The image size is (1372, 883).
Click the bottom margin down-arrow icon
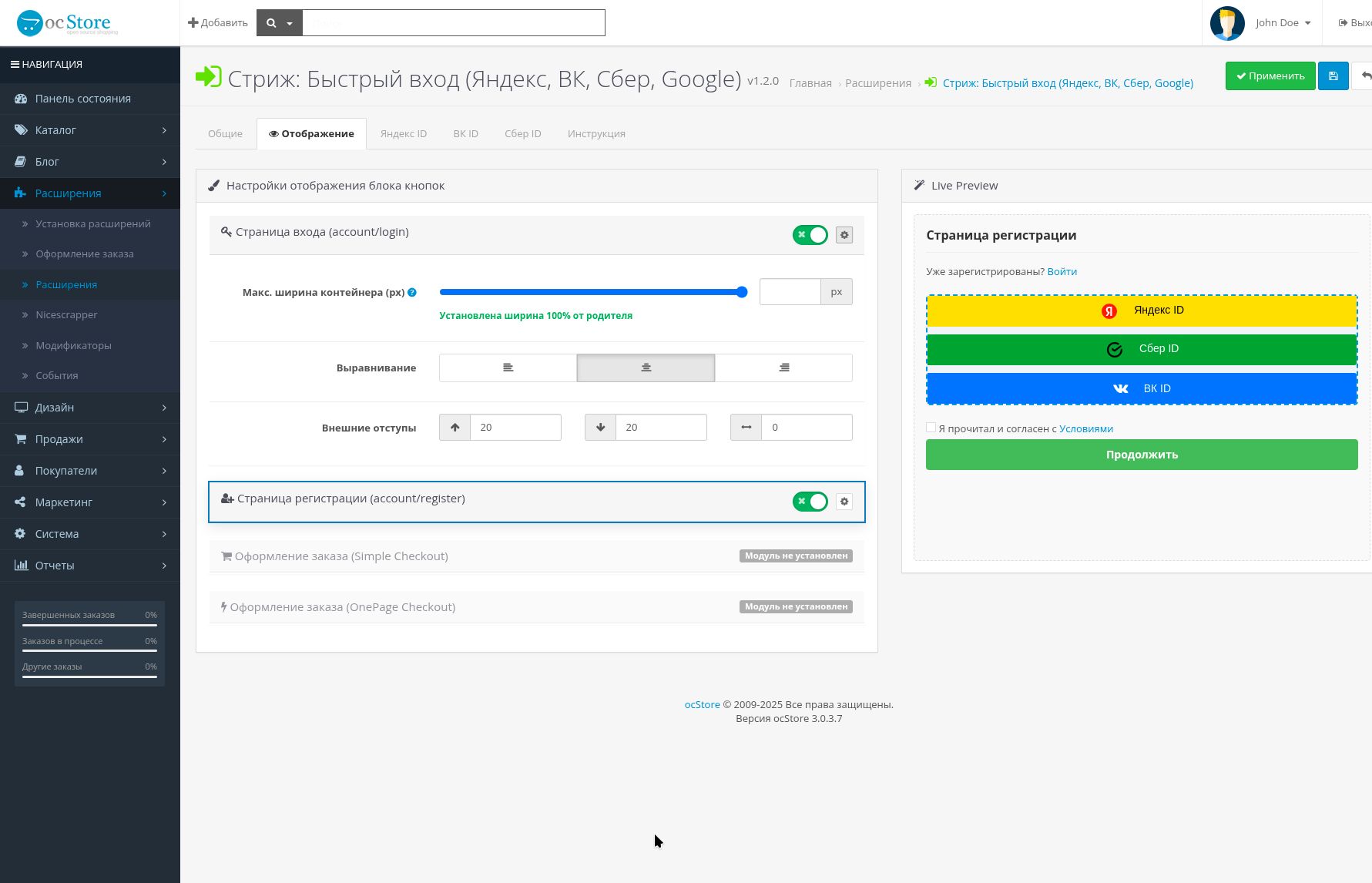[600, 427]
